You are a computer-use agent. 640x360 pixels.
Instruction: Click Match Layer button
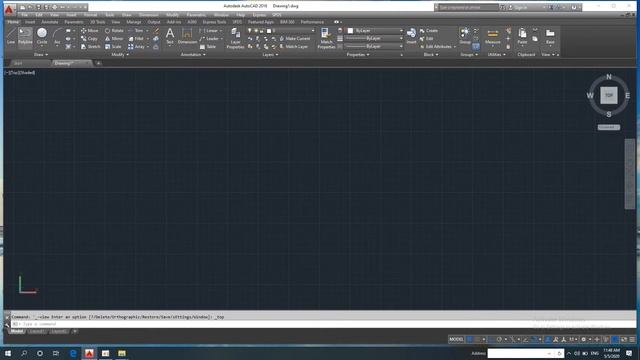point(293,47)
